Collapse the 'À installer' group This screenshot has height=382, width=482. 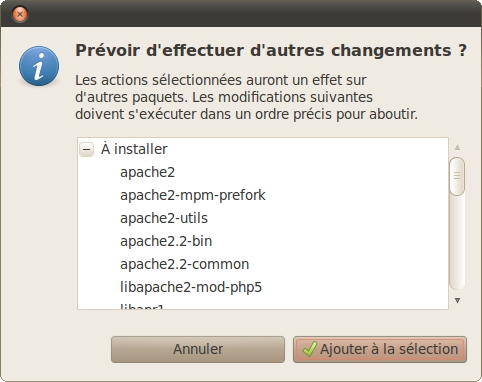pyautogui.click(x=87, y=149)
